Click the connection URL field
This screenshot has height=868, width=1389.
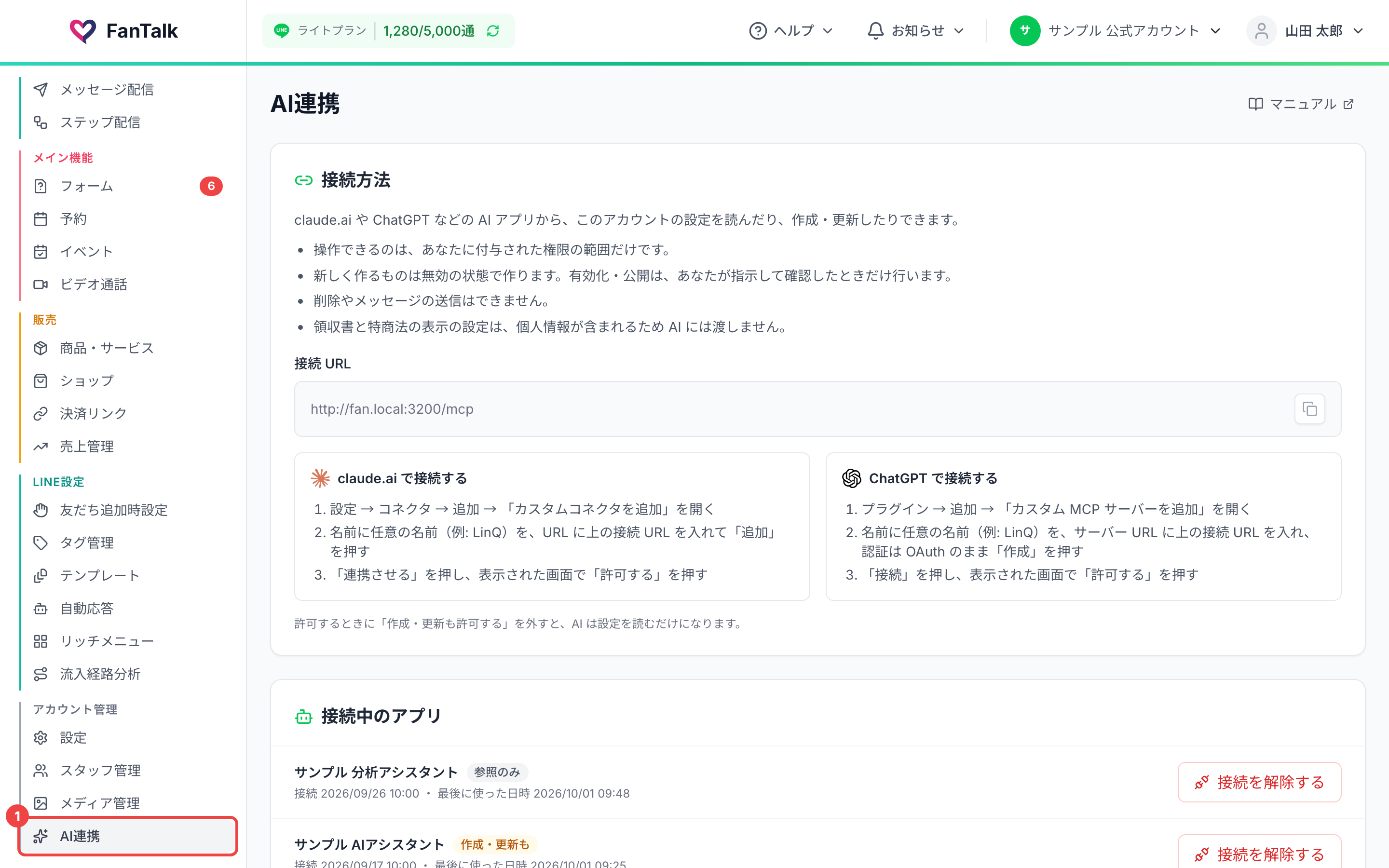point(817,409)
